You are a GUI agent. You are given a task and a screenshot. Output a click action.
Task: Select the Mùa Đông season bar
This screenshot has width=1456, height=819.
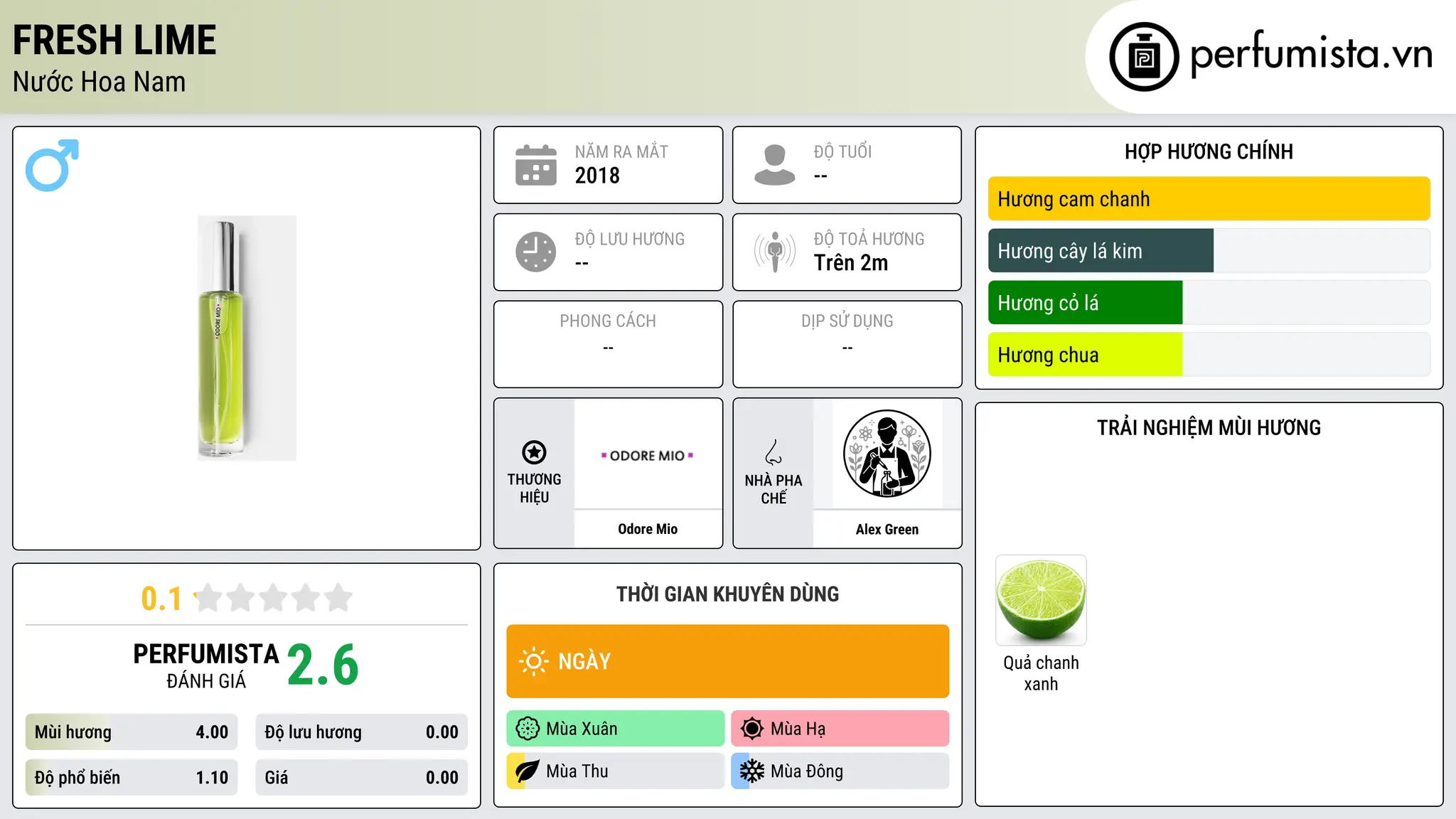pyautogui.click(x=840, y=771)
